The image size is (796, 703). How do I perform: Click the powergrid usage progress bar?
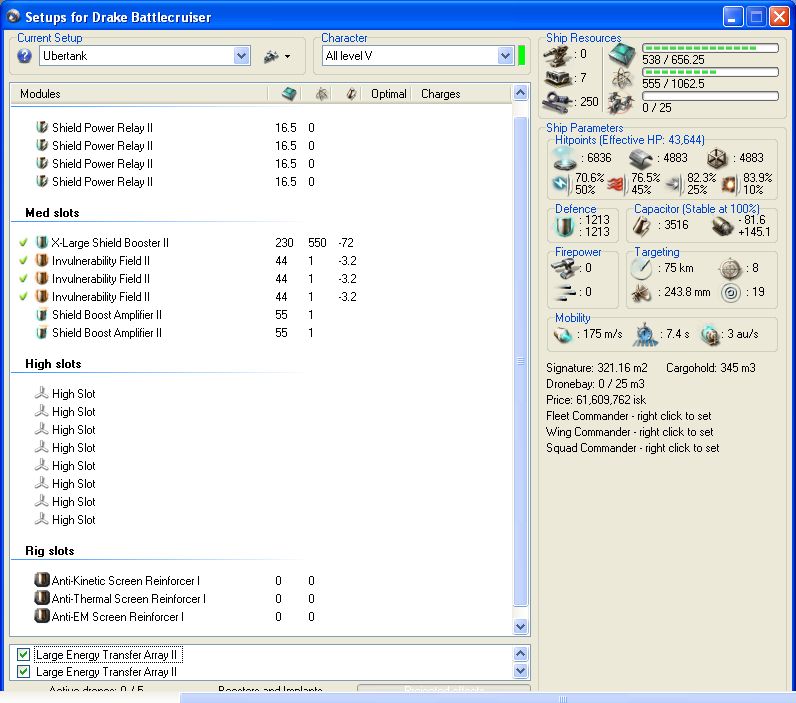(x=710, y=72)
